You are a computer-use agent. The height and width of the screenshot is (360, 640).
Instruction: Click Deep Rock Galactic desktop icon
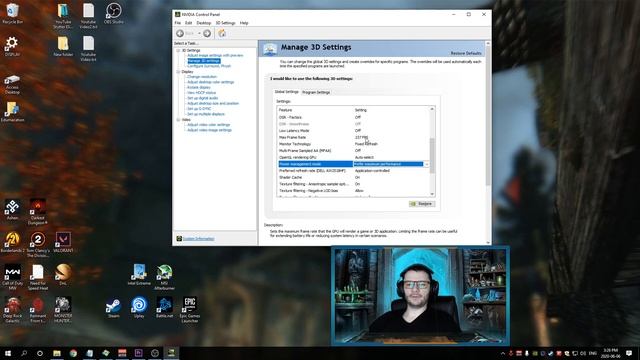(12, 310)
